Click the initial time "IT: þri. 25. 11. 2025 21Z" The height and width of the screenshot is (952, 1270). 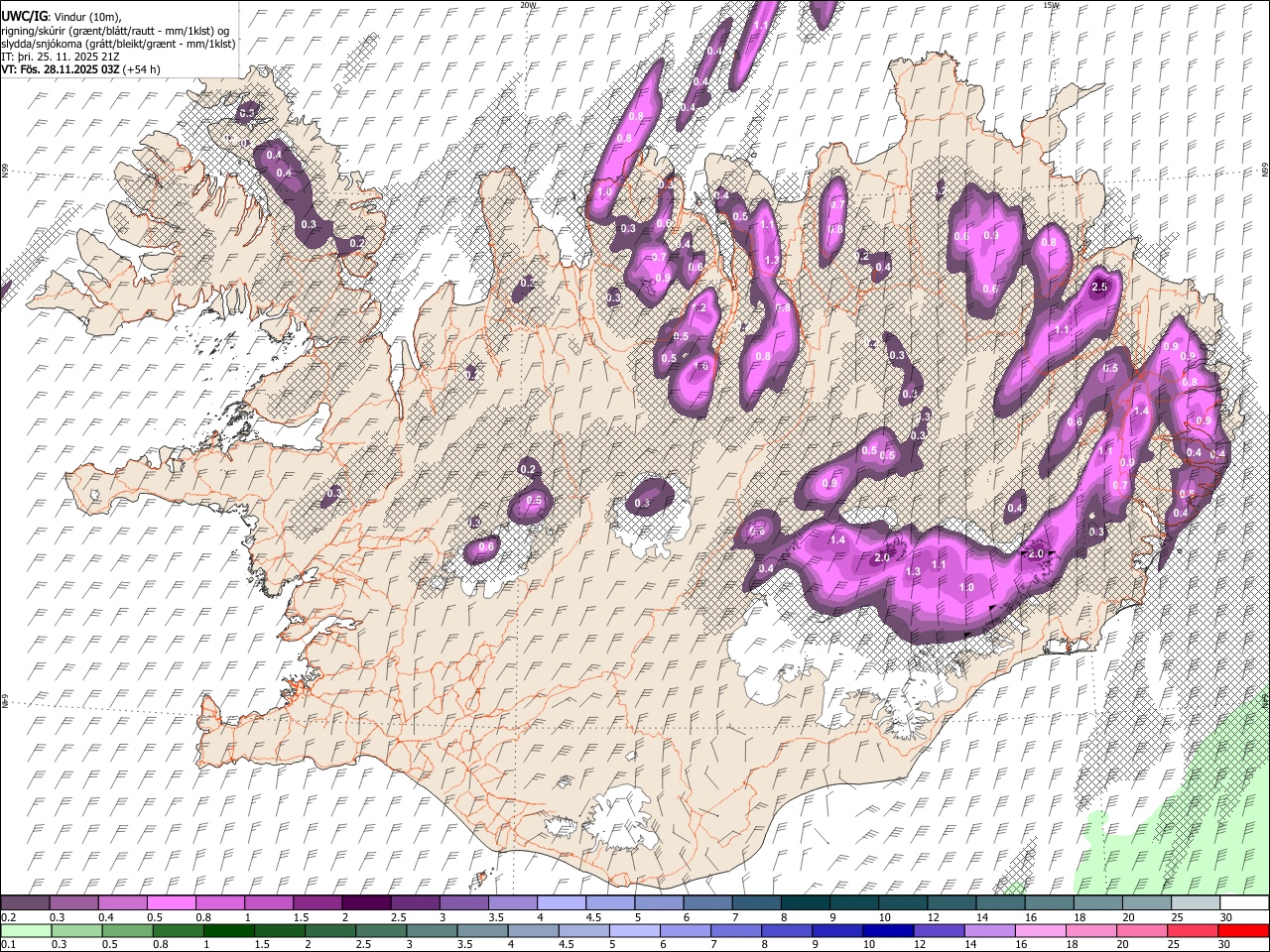point(62,57)
